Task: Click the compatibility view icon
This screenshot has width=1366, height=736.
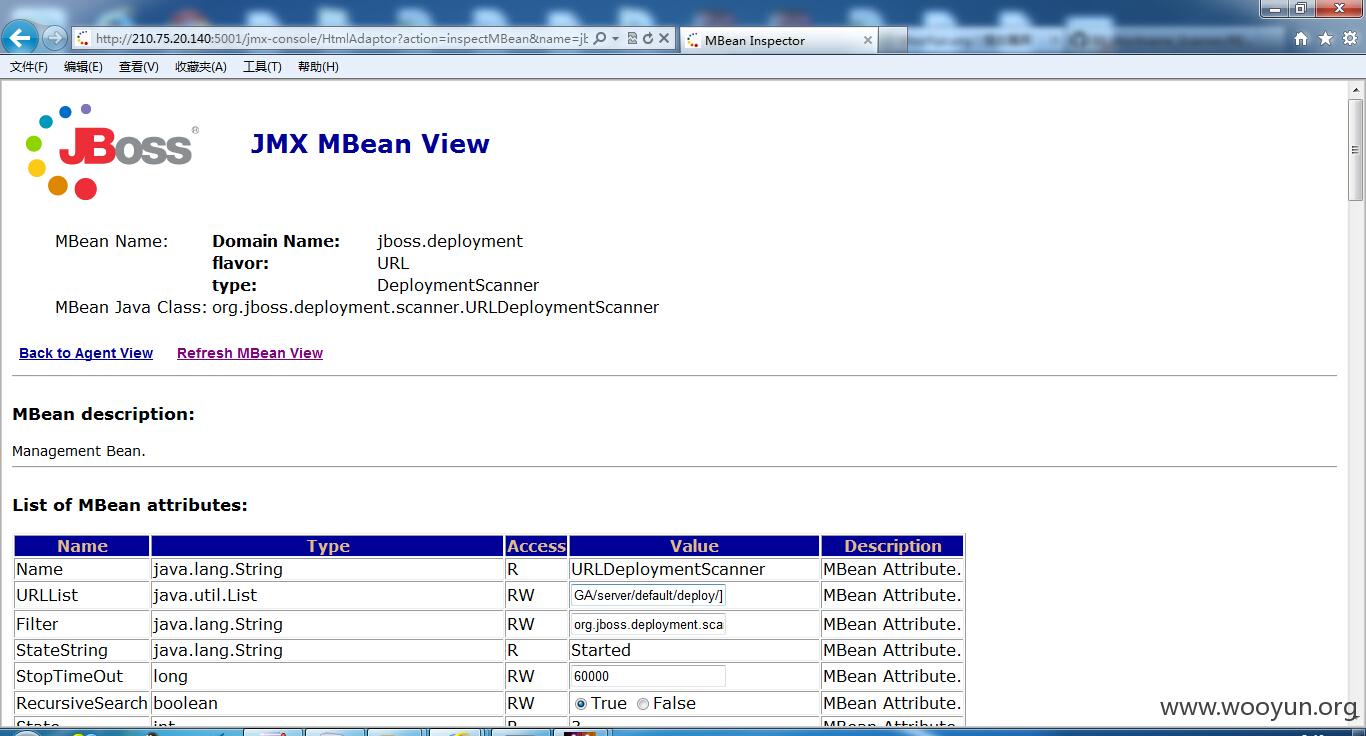Action: [x=632, y=38]
